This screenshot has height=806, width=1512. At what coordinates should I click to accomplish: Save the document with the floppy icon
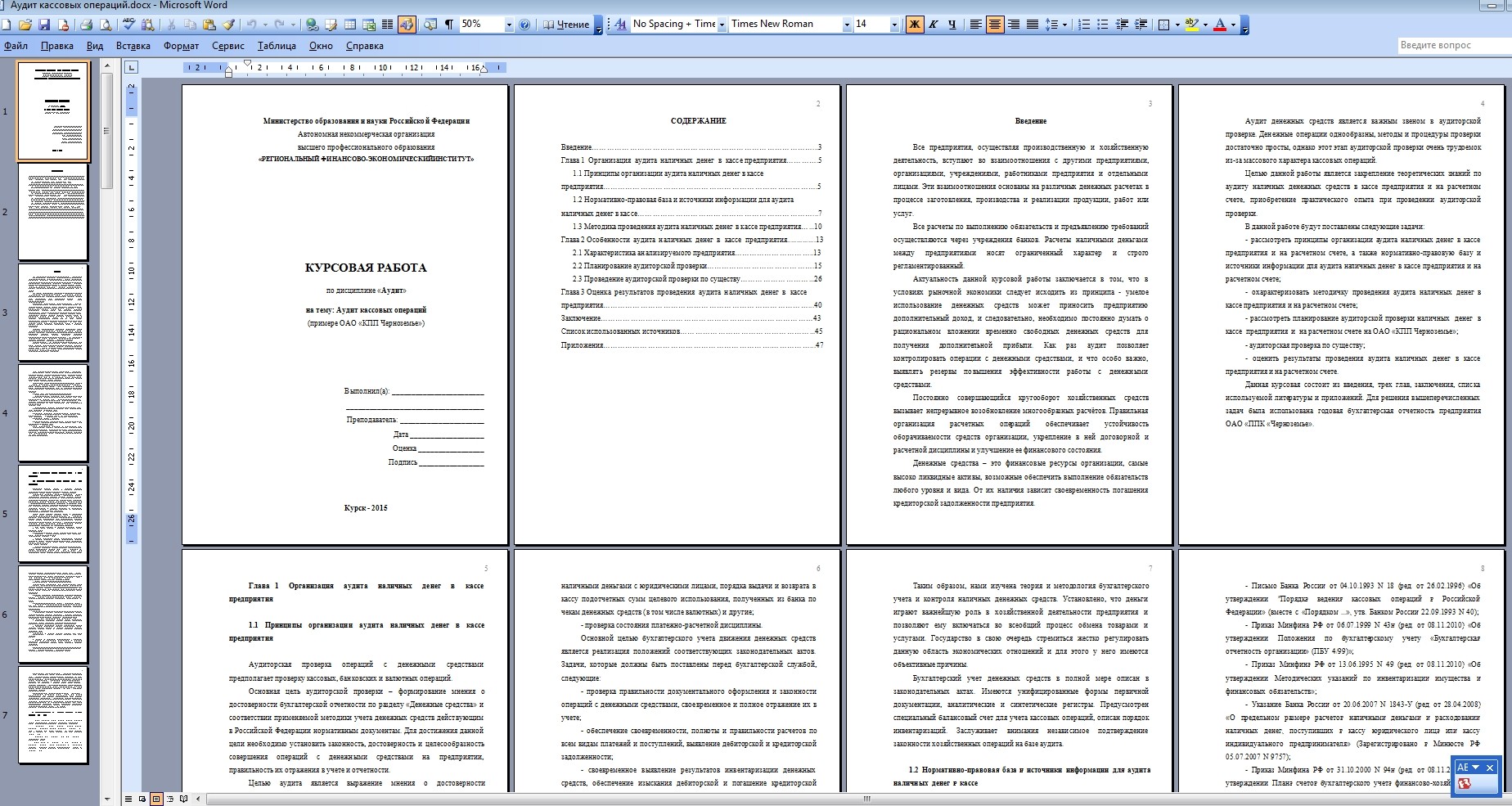[45, 25]
